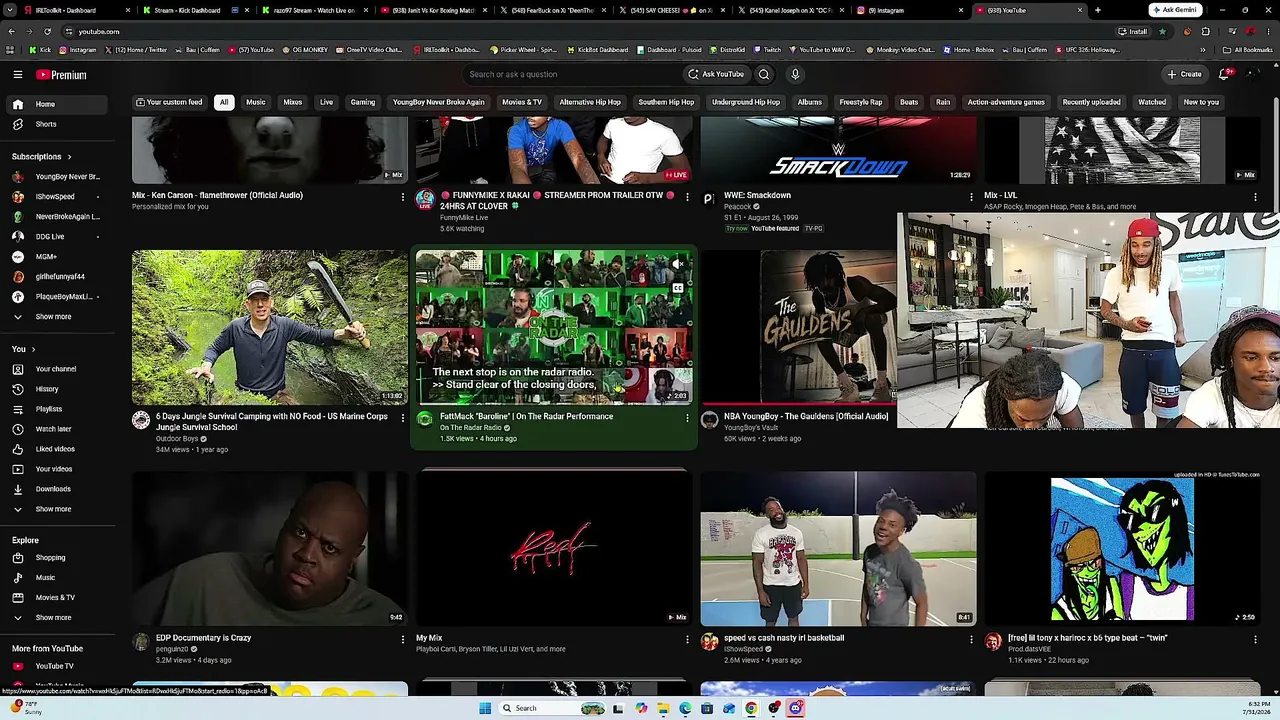Open options menu for 6 Days Jungle Survival video
The width and height of the screenshot is (1280, 720).
(x=403, y=418)
